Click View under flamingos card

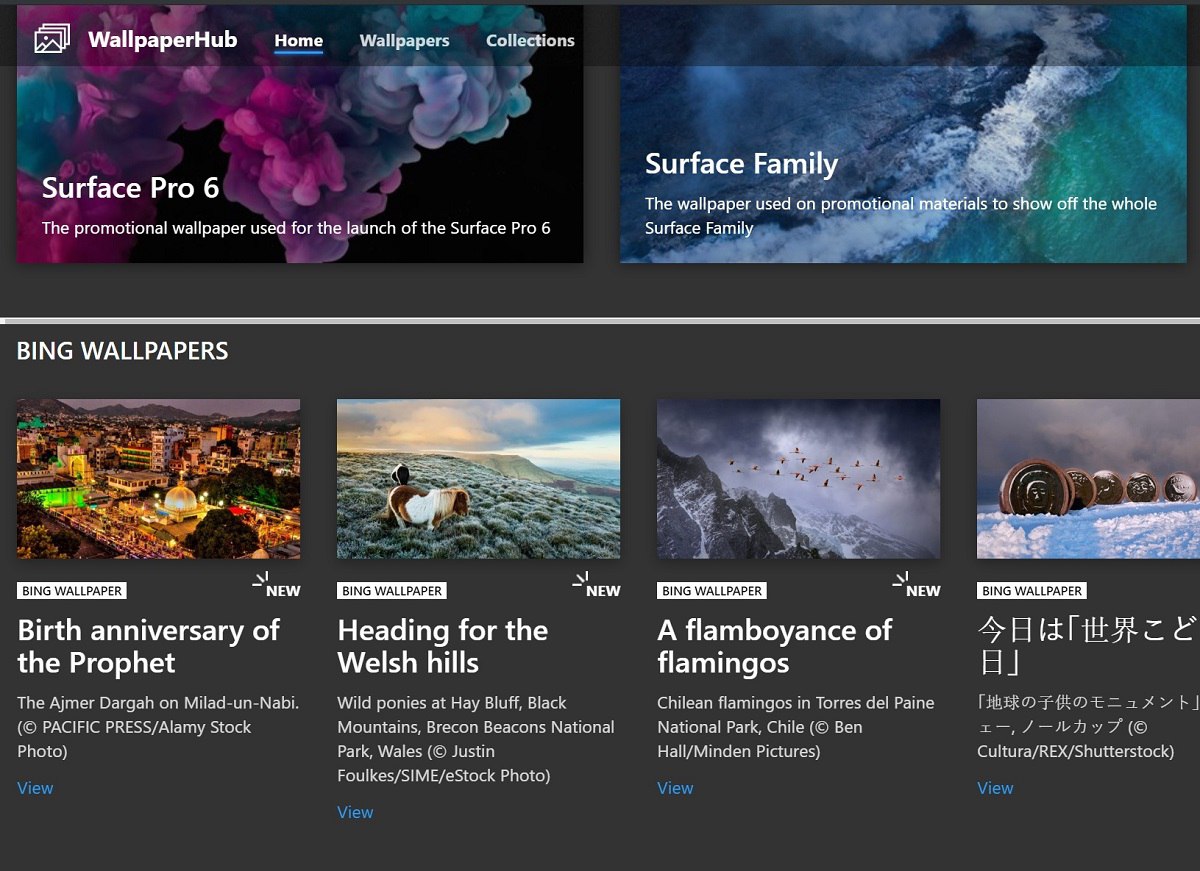(x=675, y=788)
